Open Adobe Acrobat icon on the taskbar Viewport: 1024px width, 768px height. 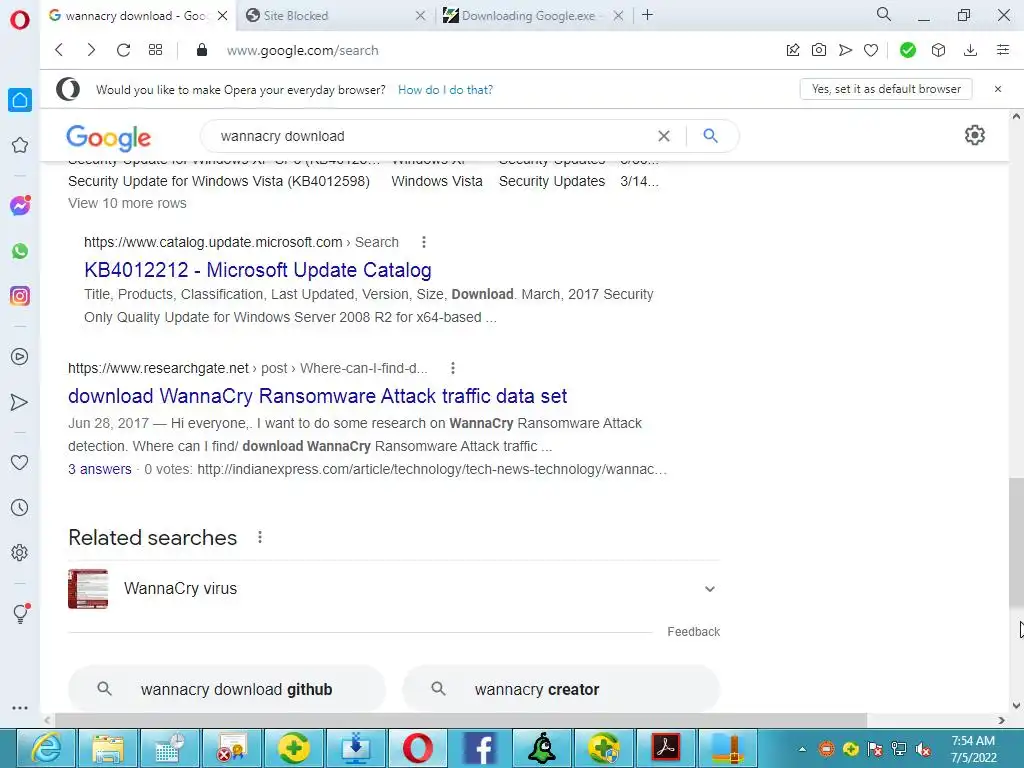click(x=666, y=749)
